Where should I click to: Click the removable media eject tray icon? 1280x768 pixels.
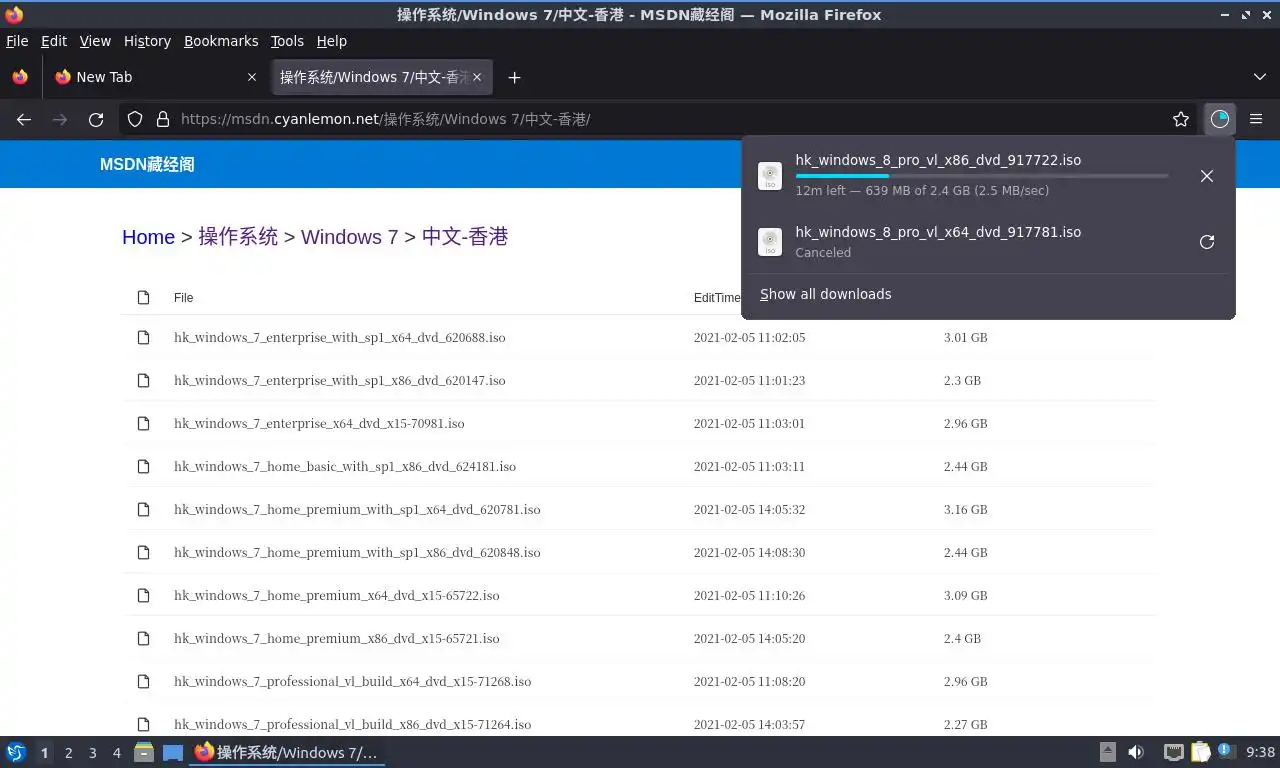(1108, 752)
